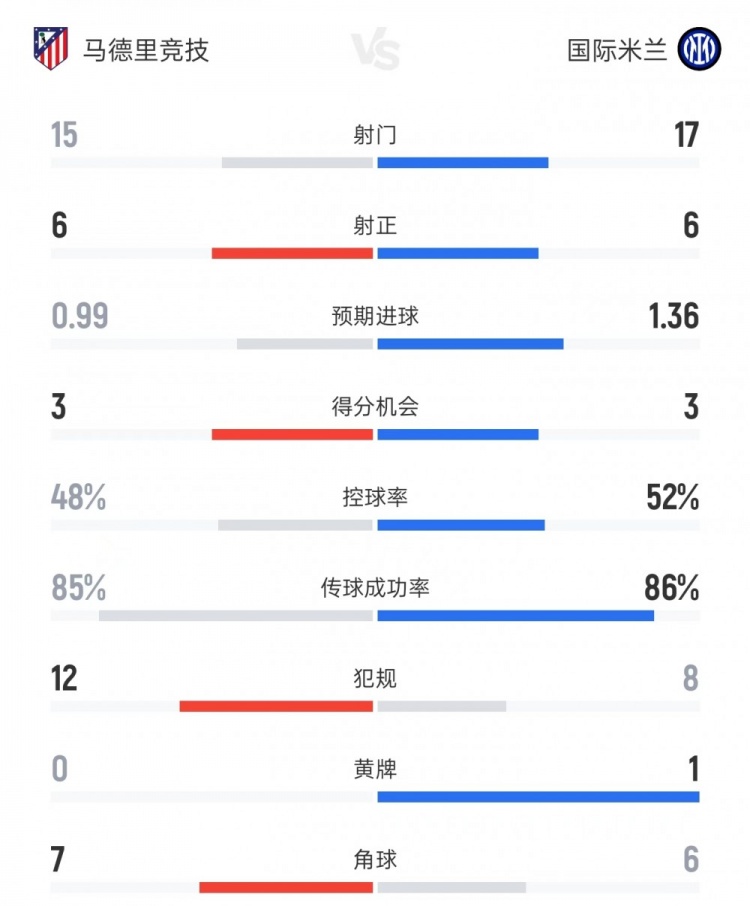750x906 pixels.
Task: Click the blue 黄牌 bar for Inter
Action: pos(538,797)
